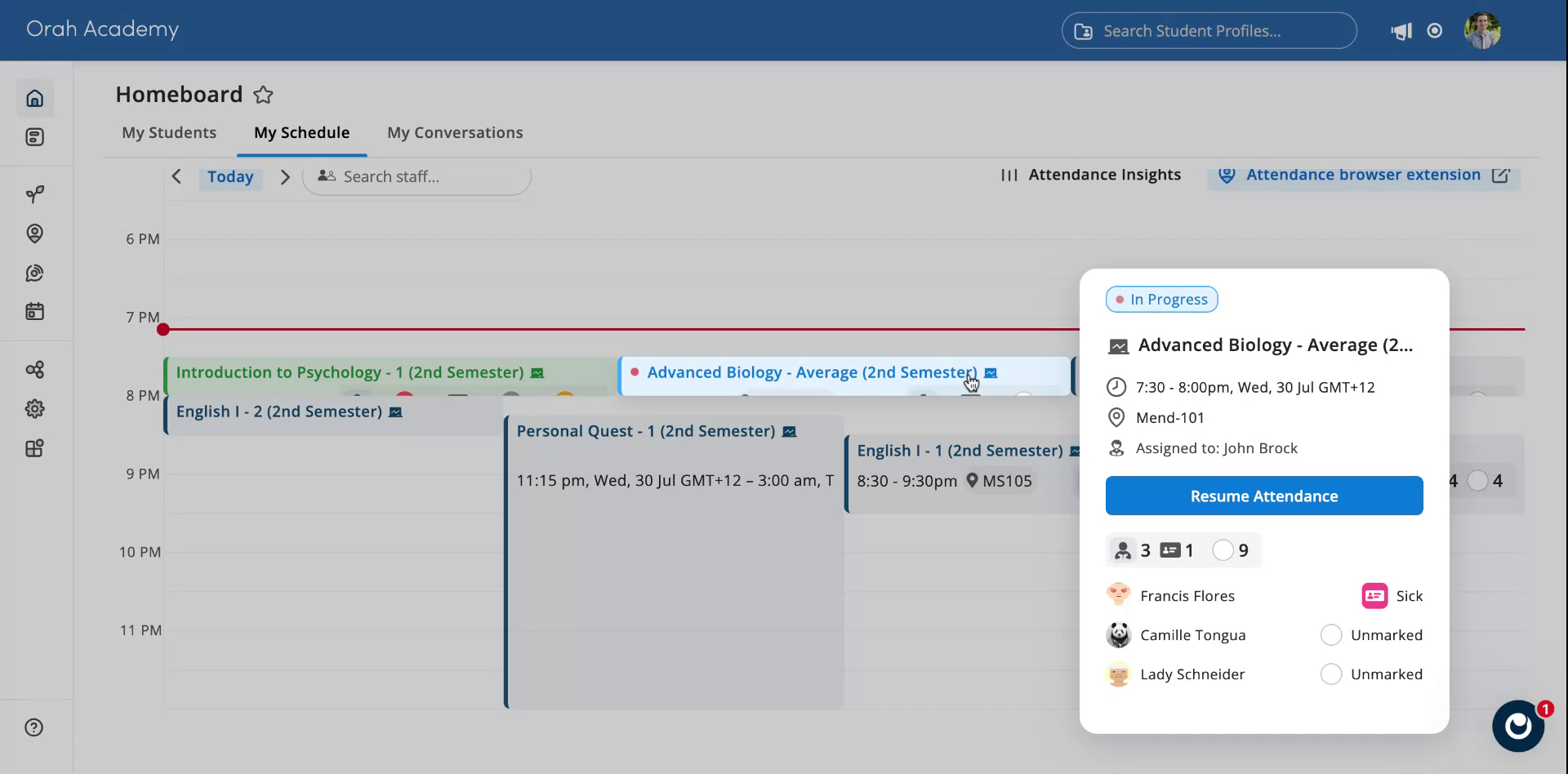Click the external link icon beside browser extension
Image resolution: width=1568 pixels, height=774 pixels.
(1501, 175)
